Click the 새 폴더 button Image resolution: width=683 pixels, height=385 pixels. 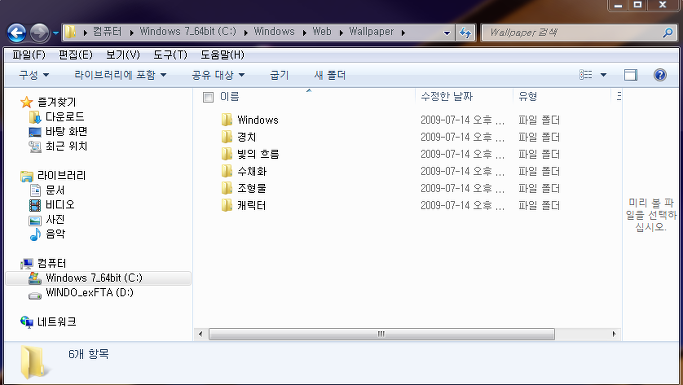[330, 75]
